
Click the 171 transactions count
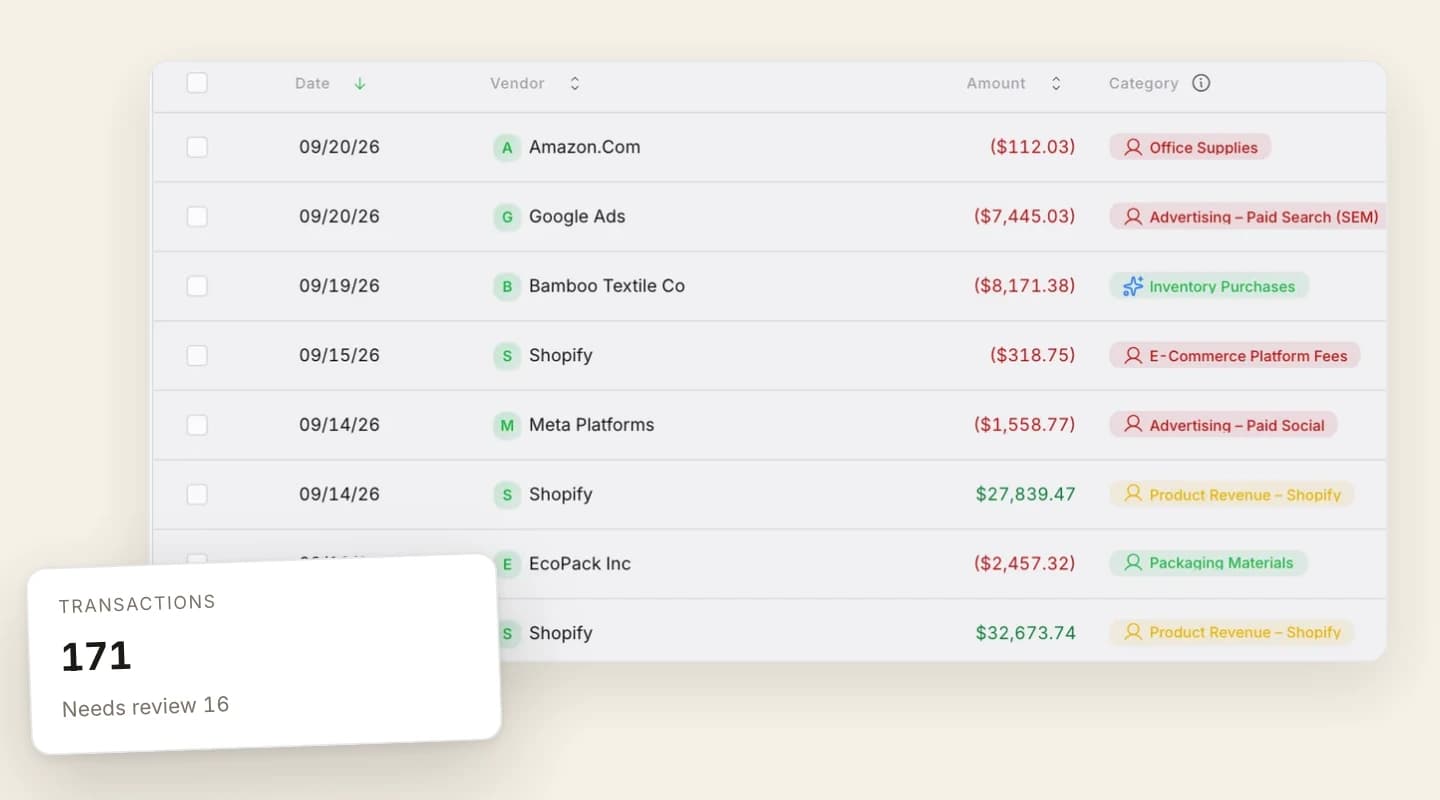tap(96, 657)
